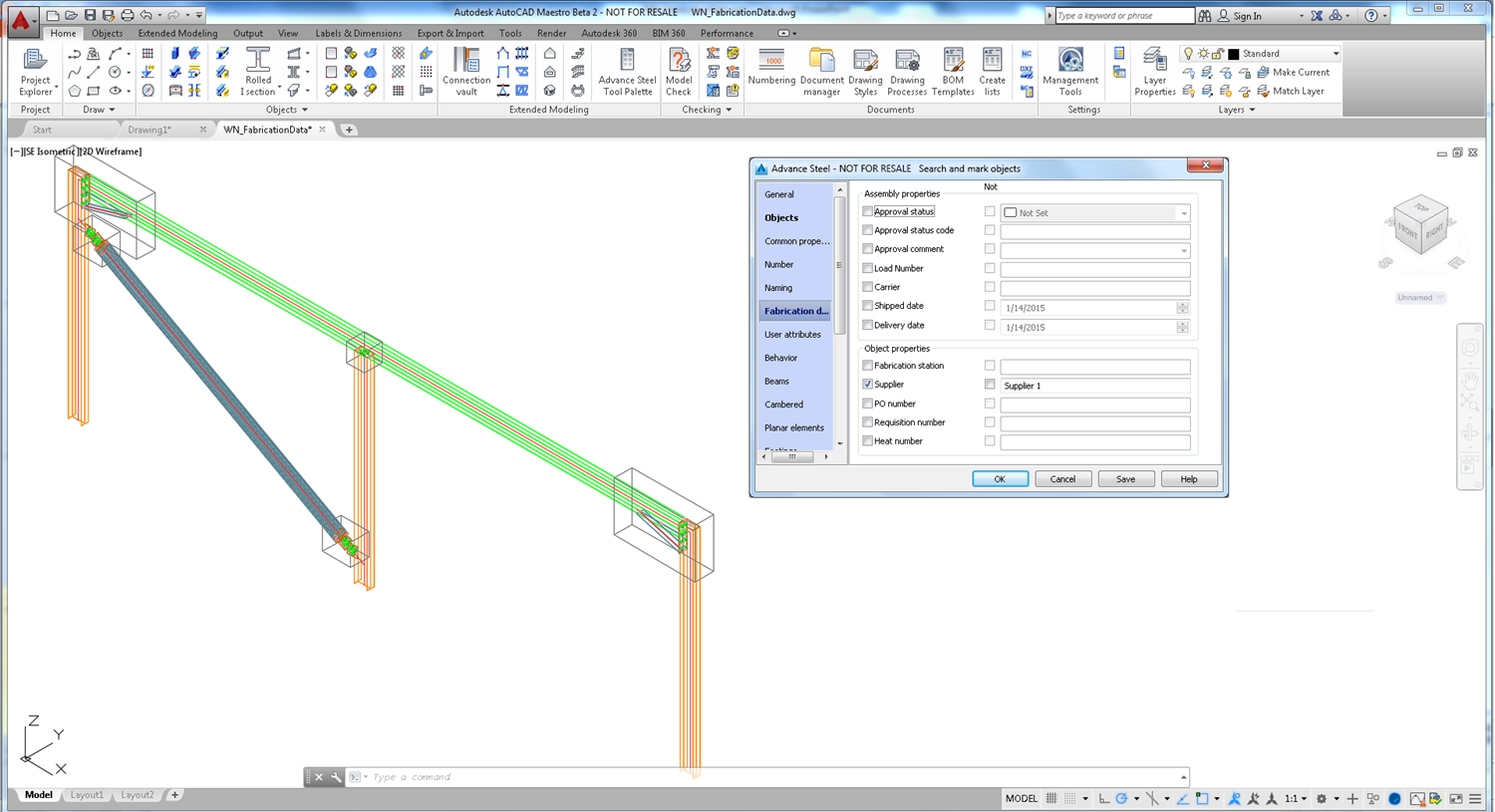The width and height of the screenshot is (1495, 812).
Task: Open the Approval status Not Set dropdown
Action: 1095,213
